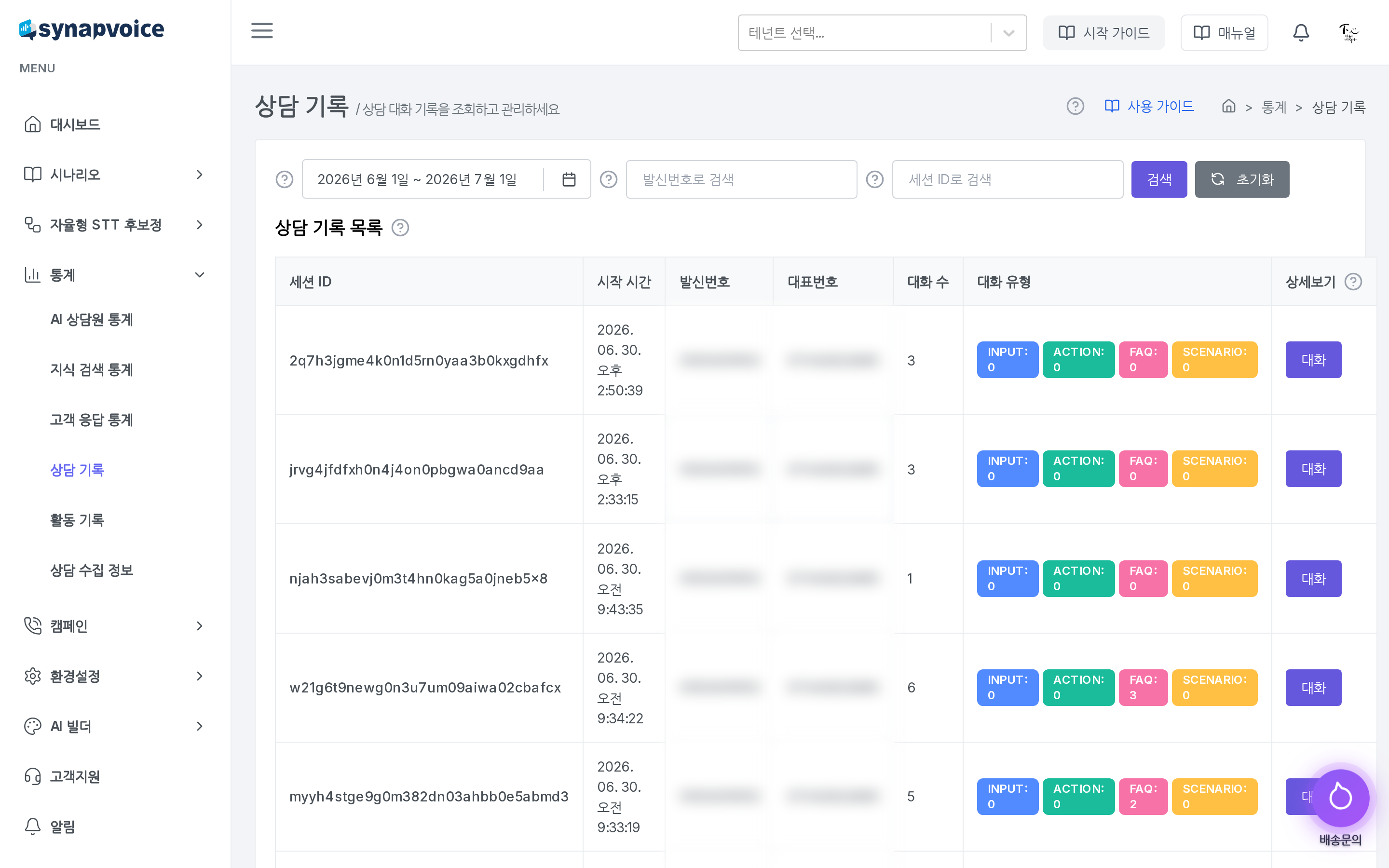The height and width of the screenshot is (868, 1389).
Task: Open the calendar icon in date picker
Action: (x=568, y=180)
